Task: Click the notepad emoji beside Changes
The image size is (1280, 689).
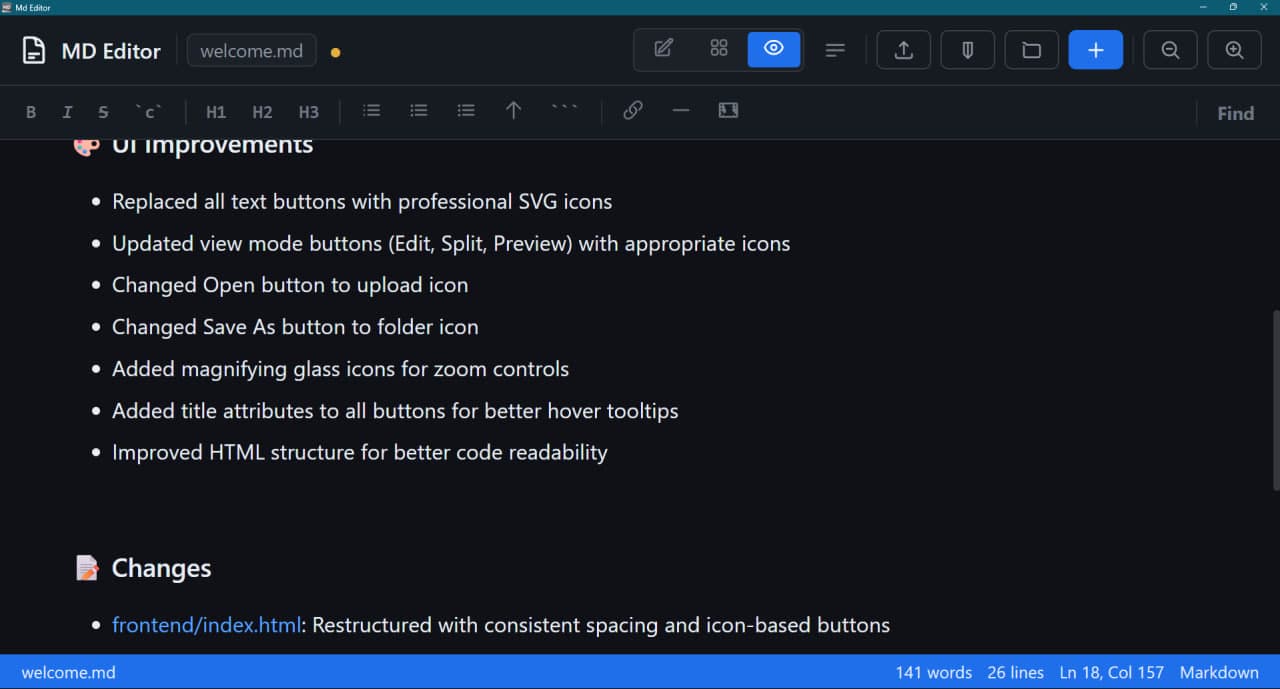Action: (88, 568)
